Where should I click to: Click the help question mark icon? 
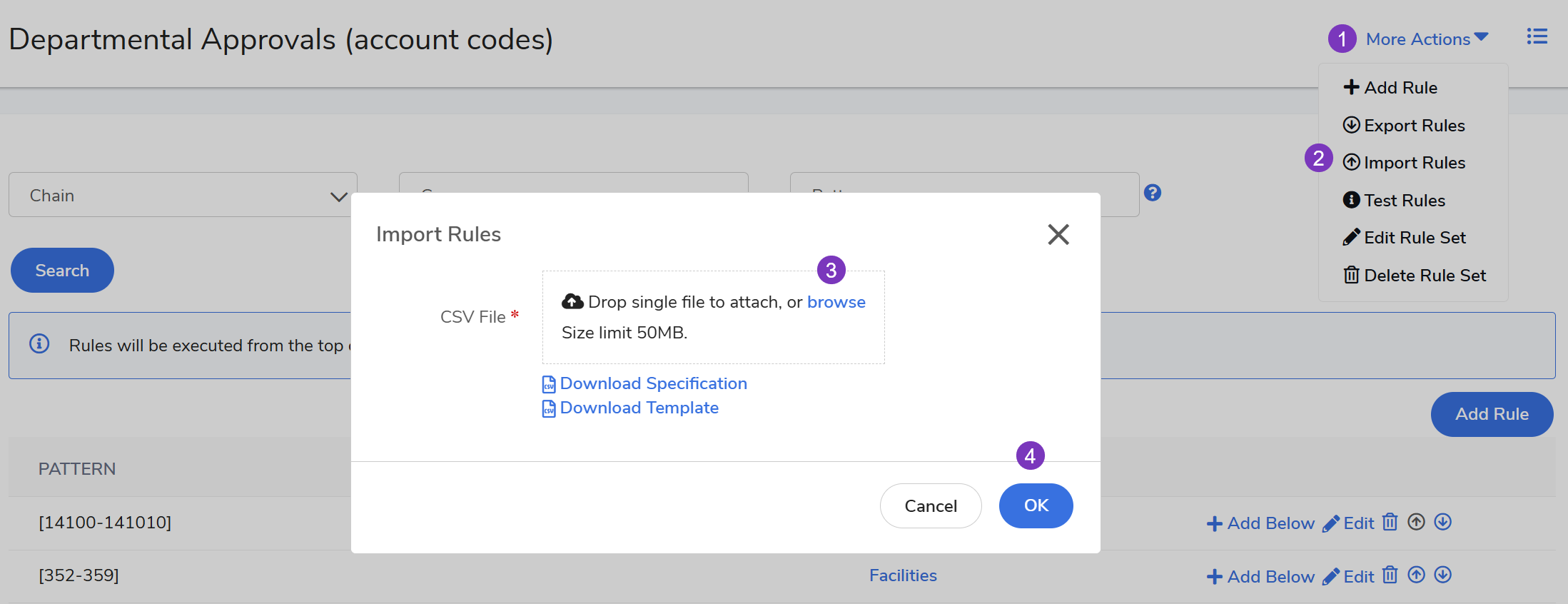1152,193
